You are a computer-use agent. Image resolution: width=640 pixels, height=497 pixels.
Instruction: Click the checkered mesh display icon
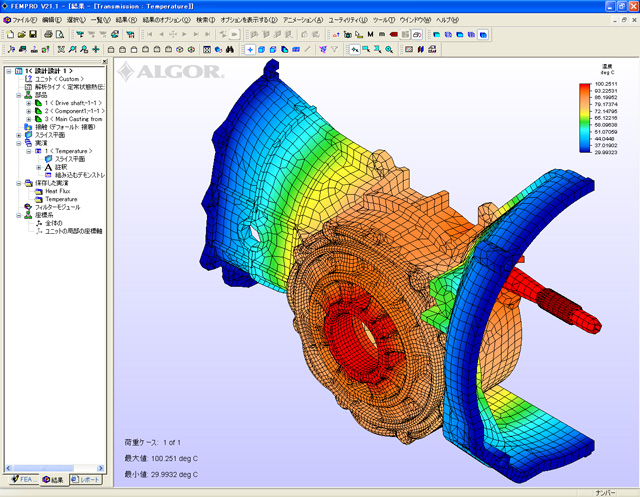coord(207,49)
